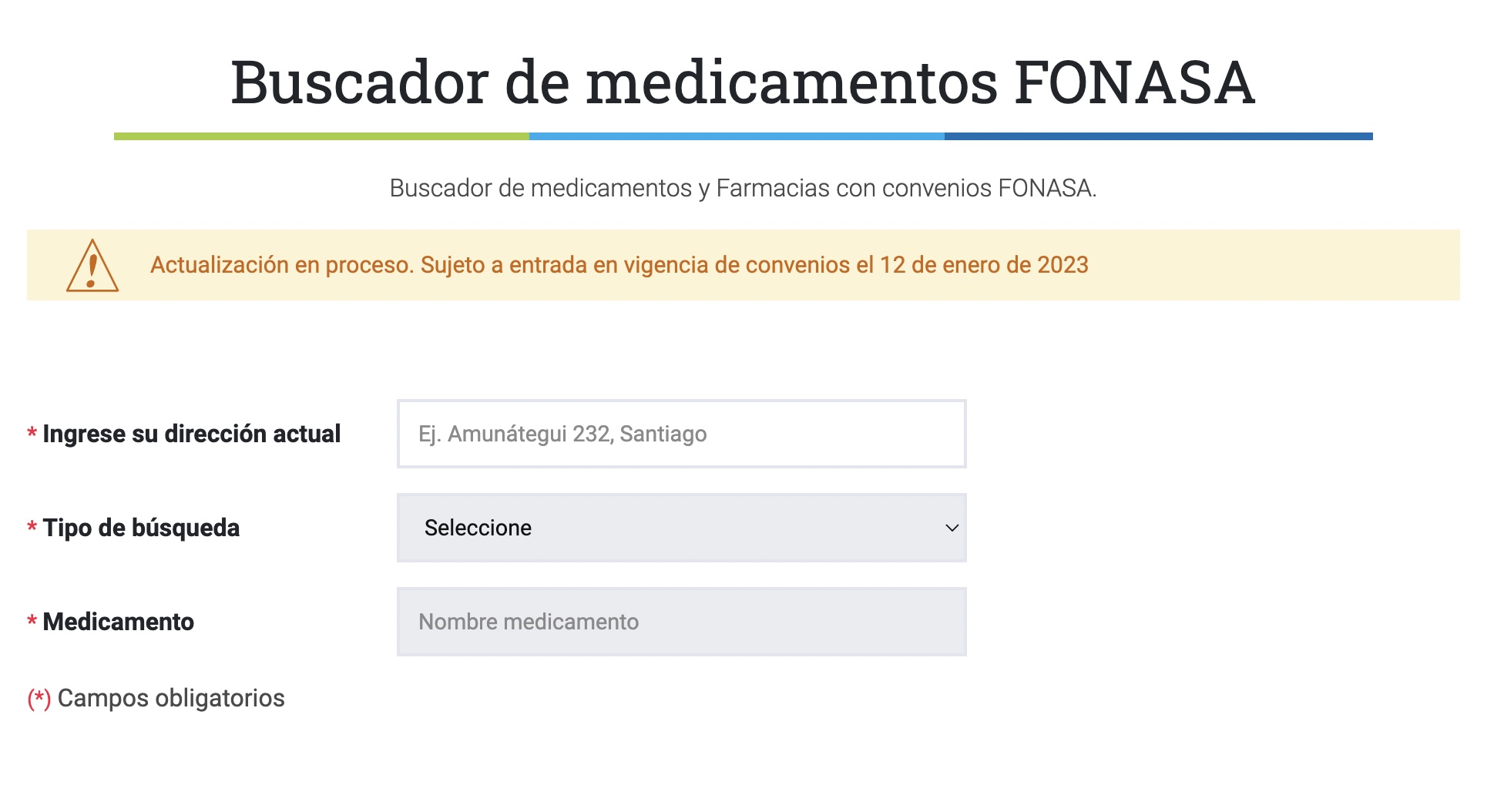Click the parenthesized asterisk before Campos obligatorios
The width and height of the screenshot is (1504, 812).
[x=39, y=699]
